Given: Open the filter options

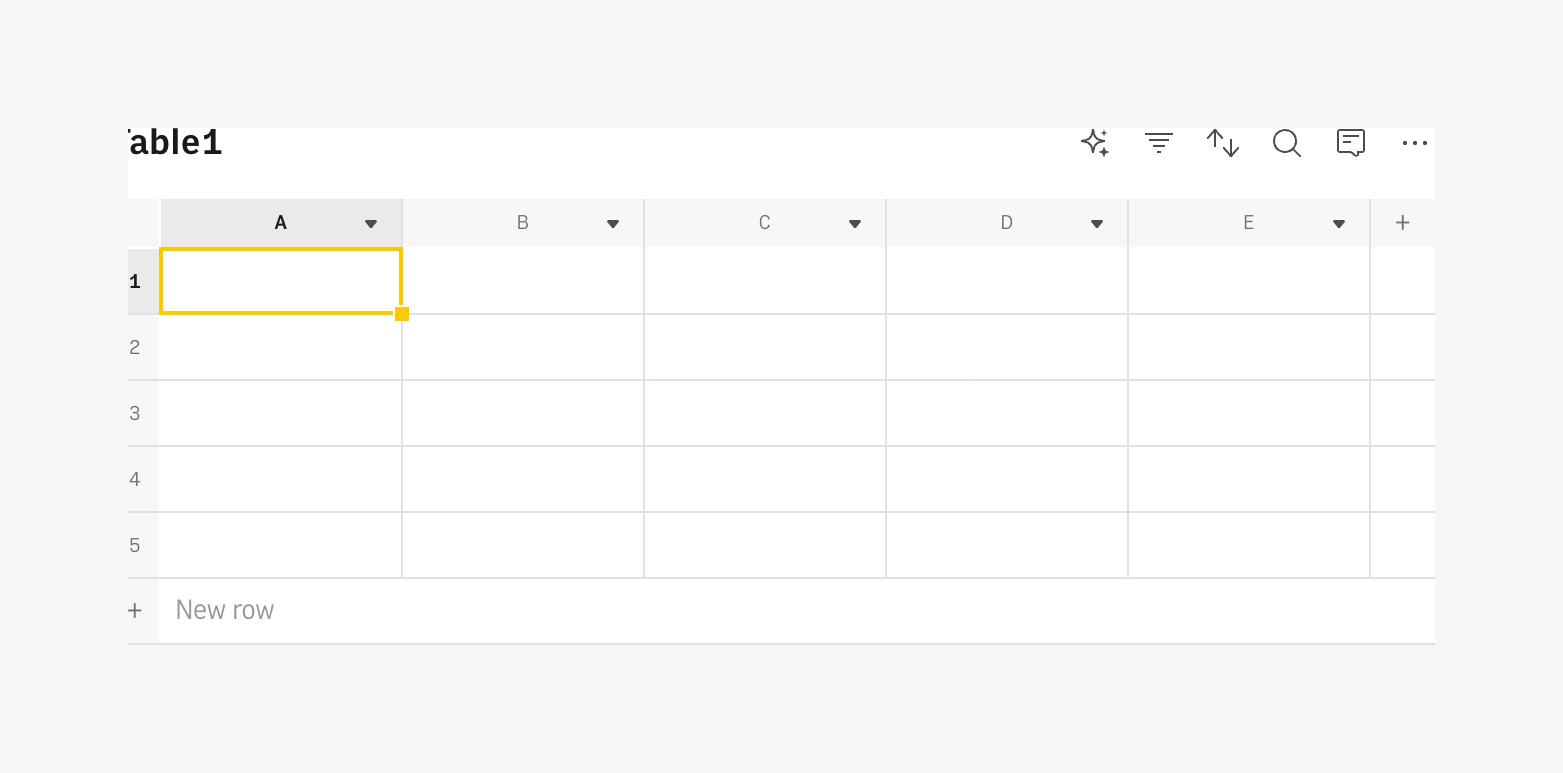Looking at the screenshot, I should click(x=1159, y=143).
